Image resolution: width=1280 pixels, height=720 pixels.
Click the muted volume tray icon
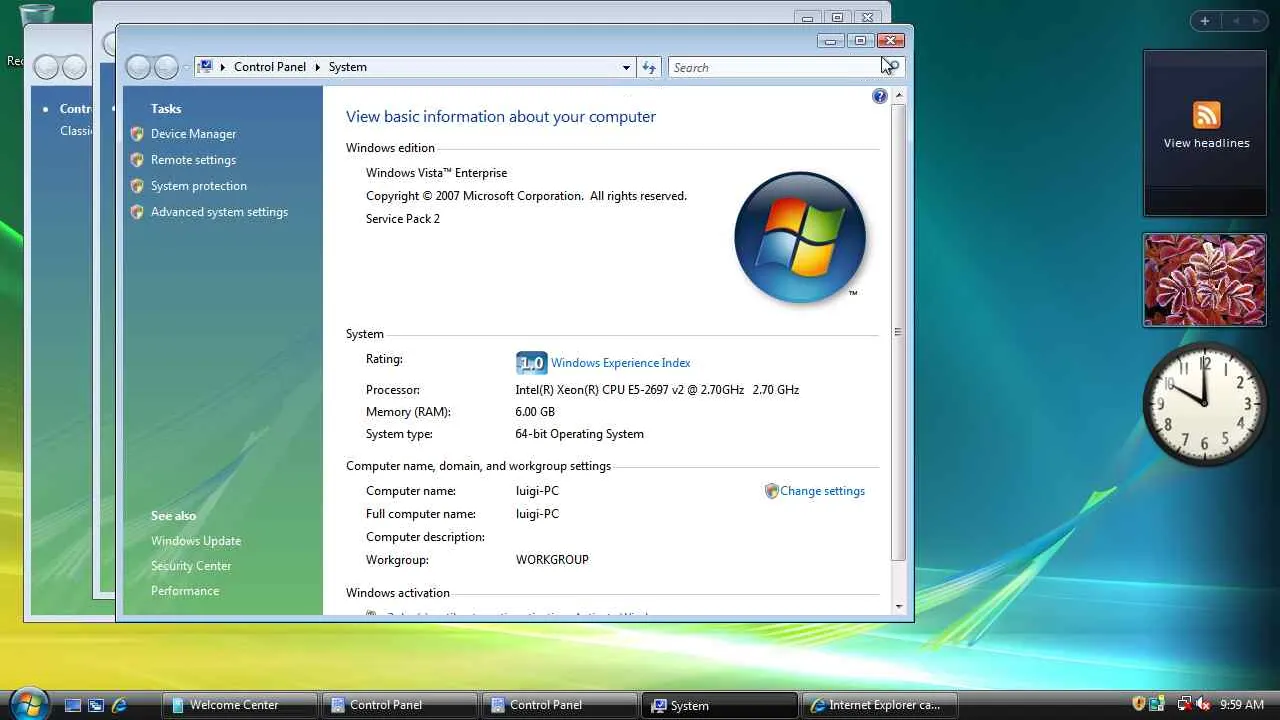[1203, 705]
